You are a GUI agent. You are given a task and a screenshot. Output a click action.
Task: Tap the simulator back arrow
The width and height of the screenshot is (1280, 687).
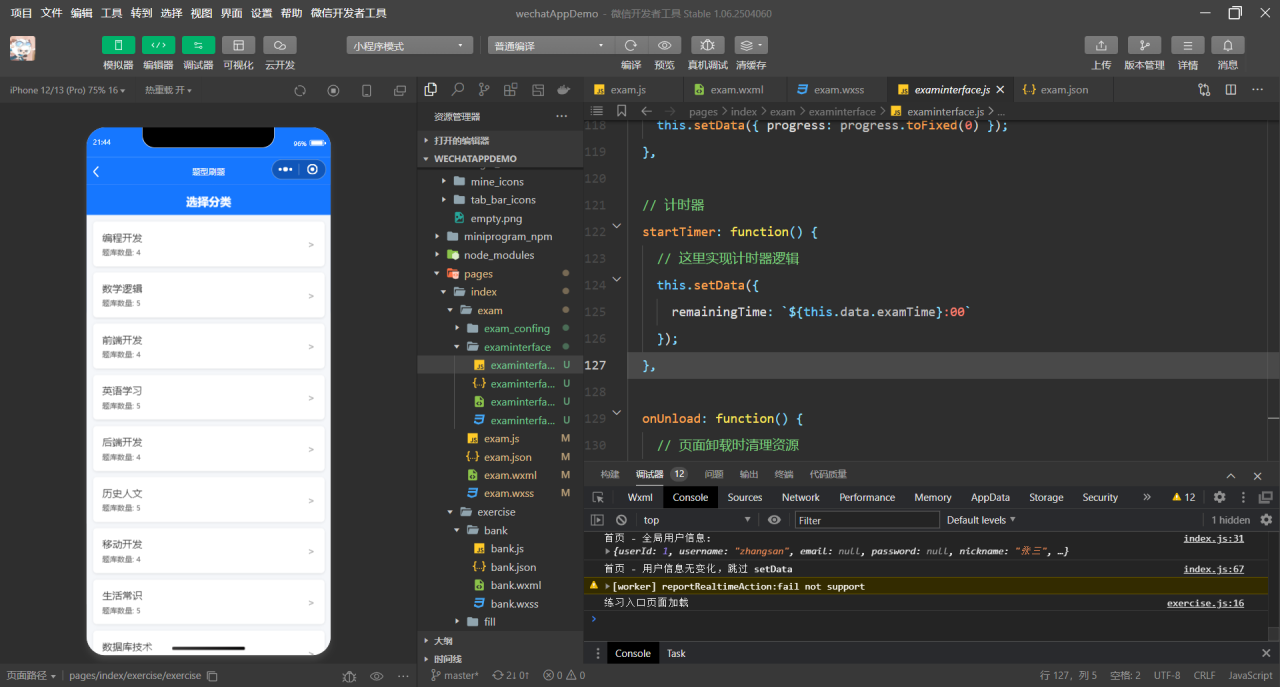coord(97,171)
